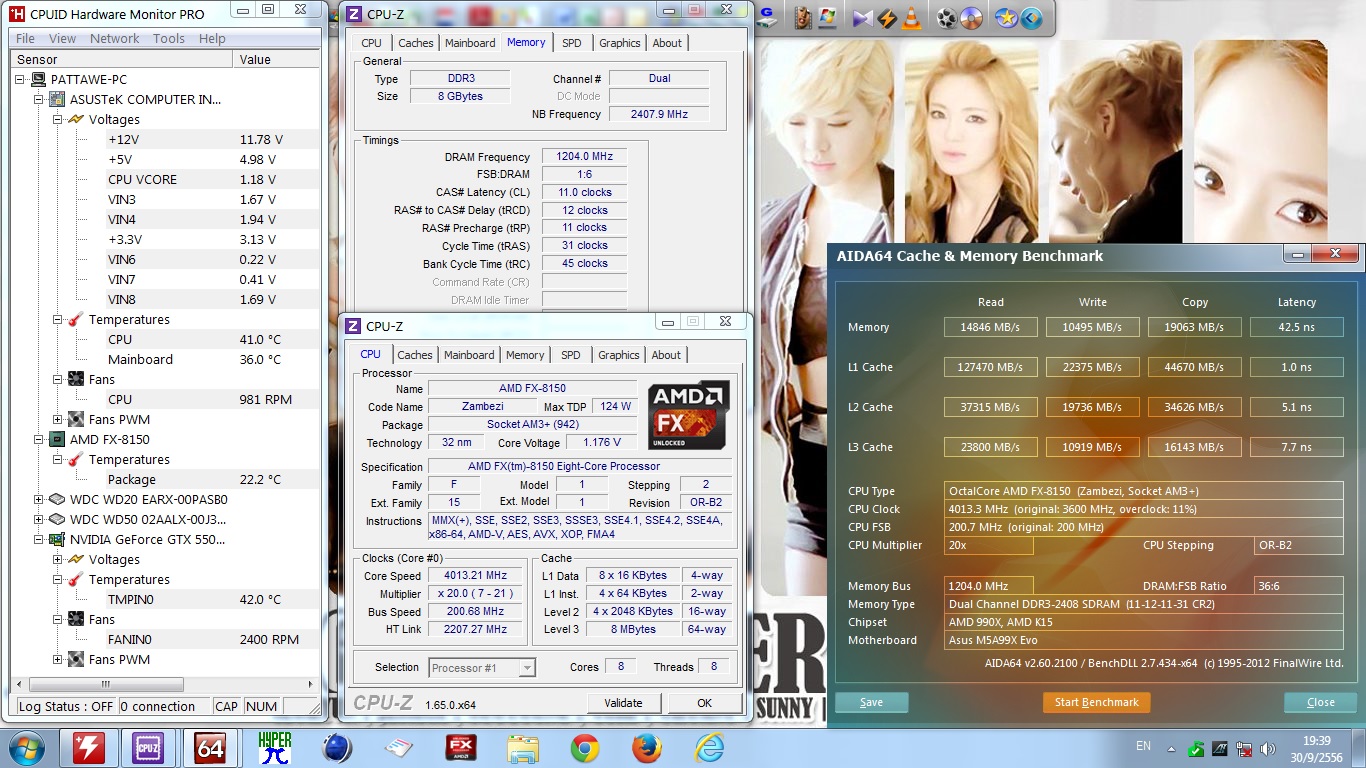The height and width of the screenshot is (768, 1366).
Task: Collapse AMD FX-8150 tree node
Action: pyautogui.click(x=39, y=440)
